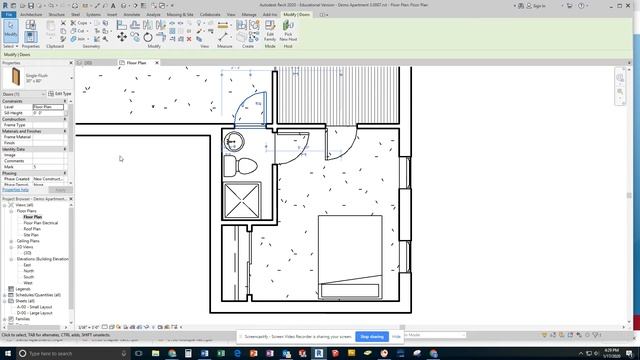This screenshot has width=640, height=360.
Task: Open the File tab
Action: 9,15
